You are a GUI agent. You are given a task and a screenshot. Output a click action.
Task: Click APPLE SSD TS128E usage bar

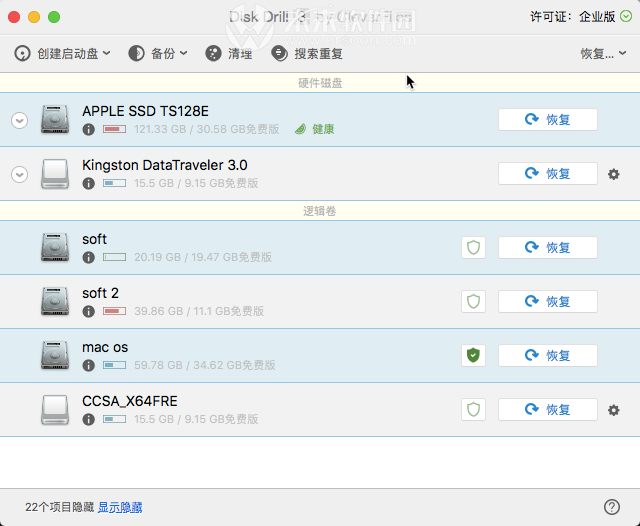[x=114, y=129]
